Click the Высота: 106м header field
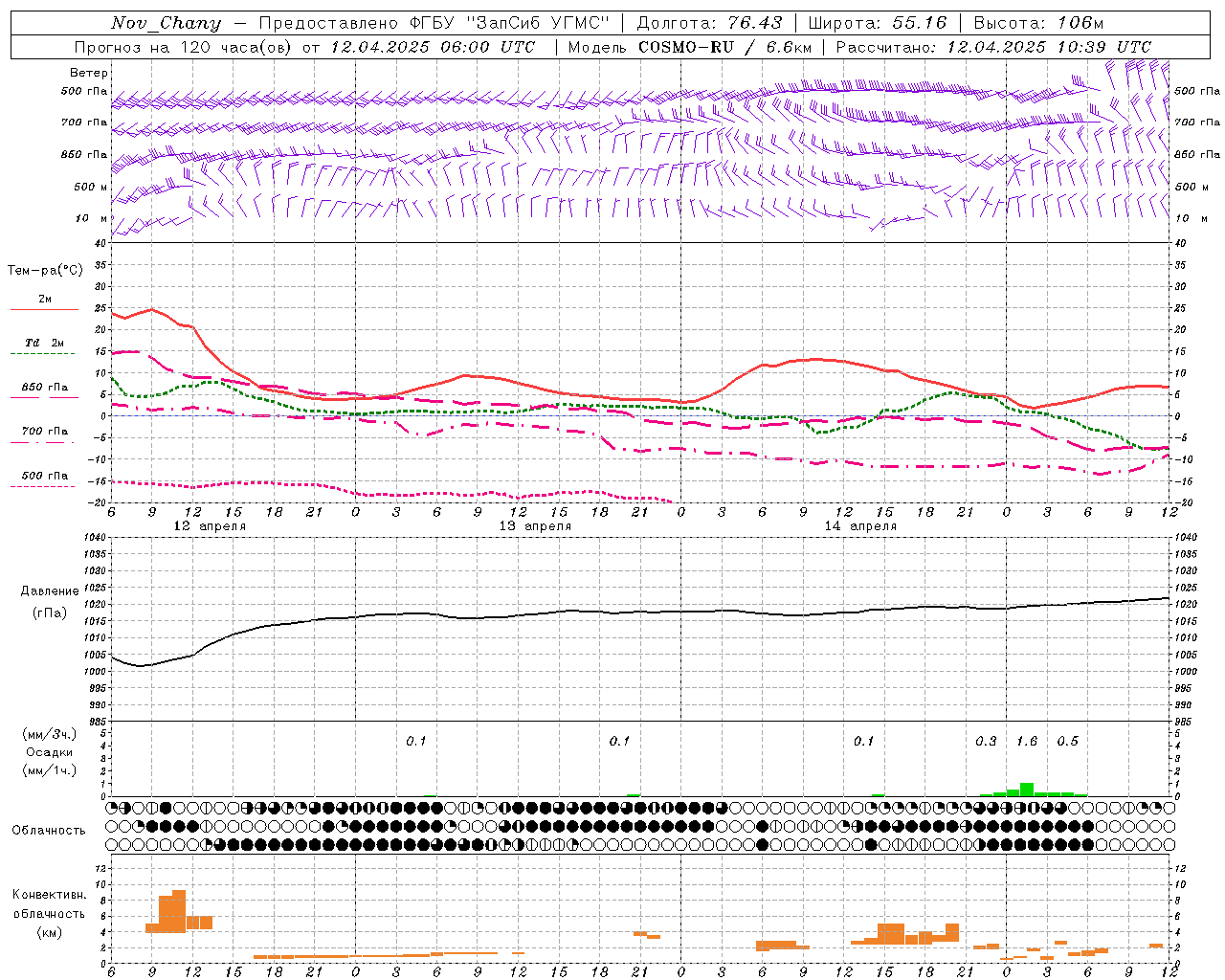The width and height of the screenshot is (1225, 980). [x=1038, y=23]
